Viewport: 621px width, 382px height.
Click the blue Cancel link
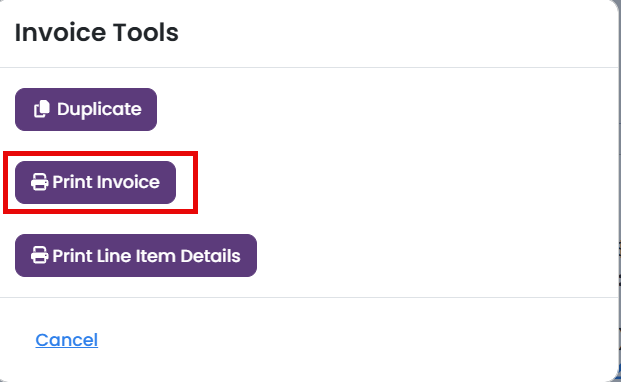67,340
